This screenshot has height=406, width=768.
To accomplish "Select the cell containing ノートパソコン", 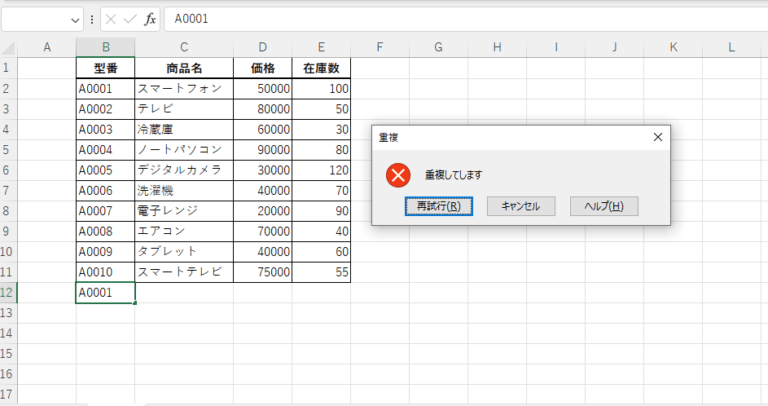I will [x=184, y=150].
